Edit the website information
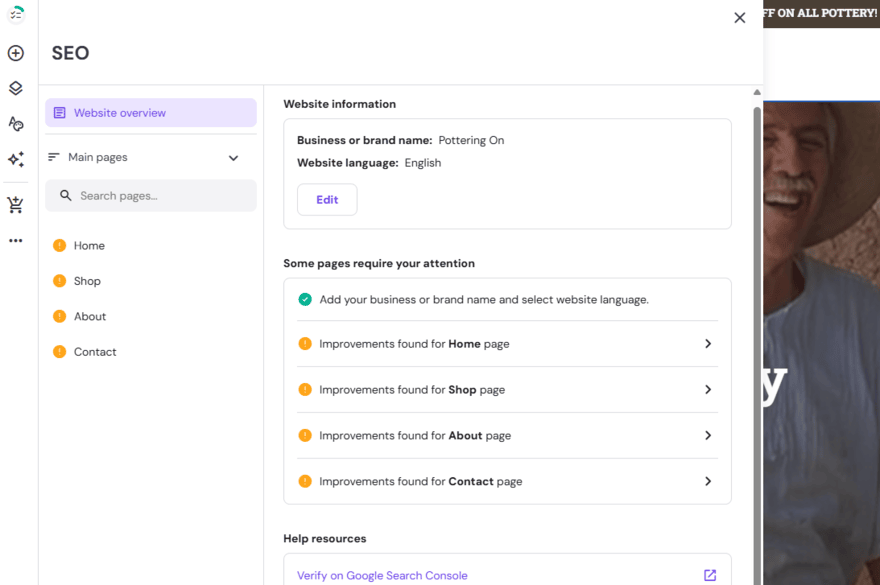880x585 pixels. coord(327,199)
